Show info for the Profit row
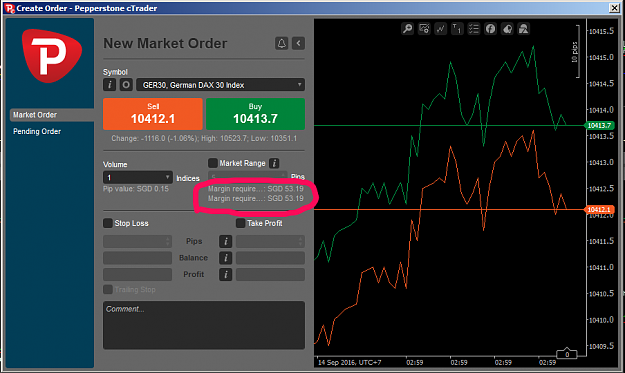This screenshot has width=625, height=373. click(x=226, y=274)
